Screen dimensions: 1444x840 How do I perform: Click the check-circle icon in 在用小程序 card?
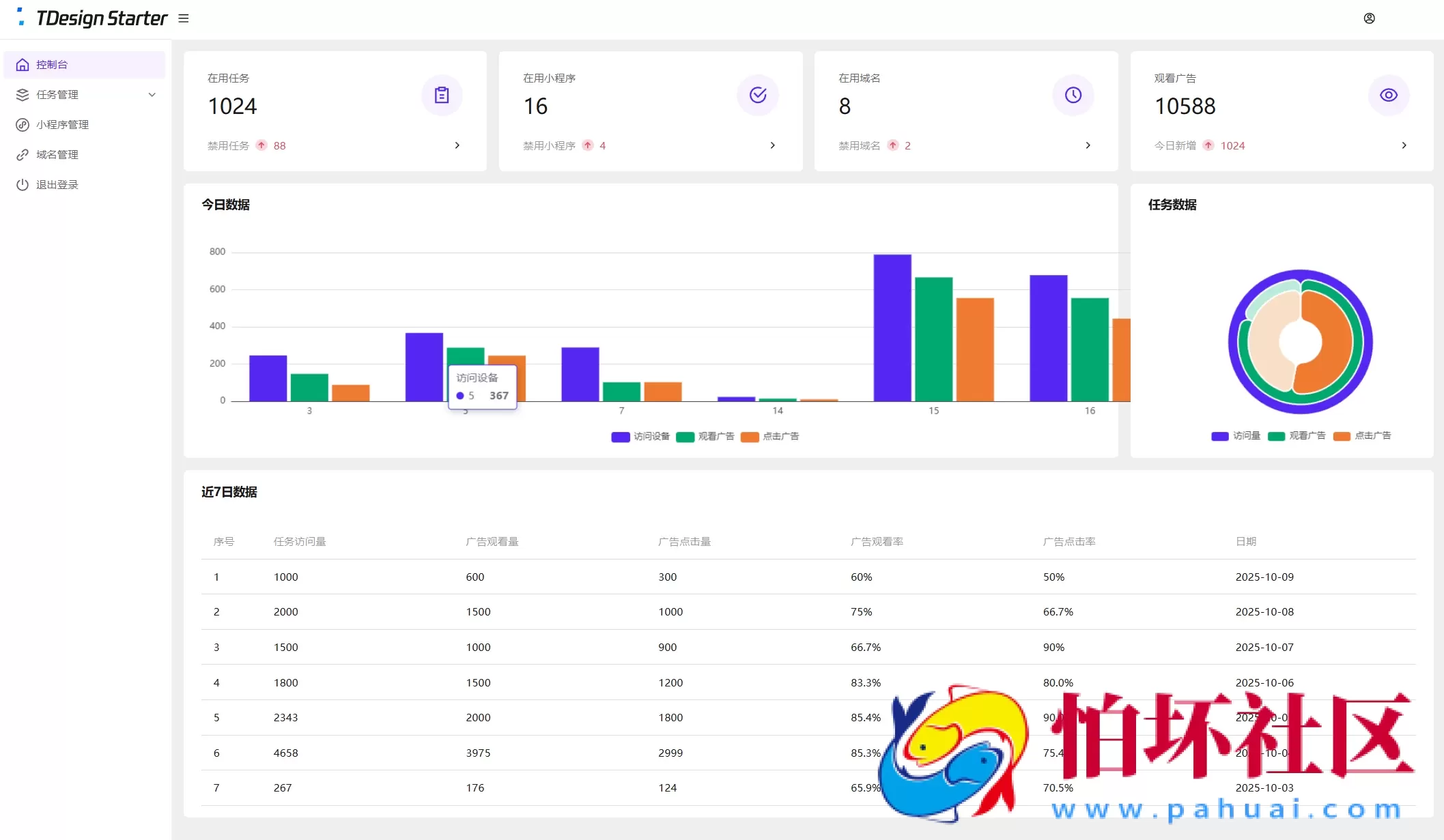pyautogui.click(x=757, y=96)
